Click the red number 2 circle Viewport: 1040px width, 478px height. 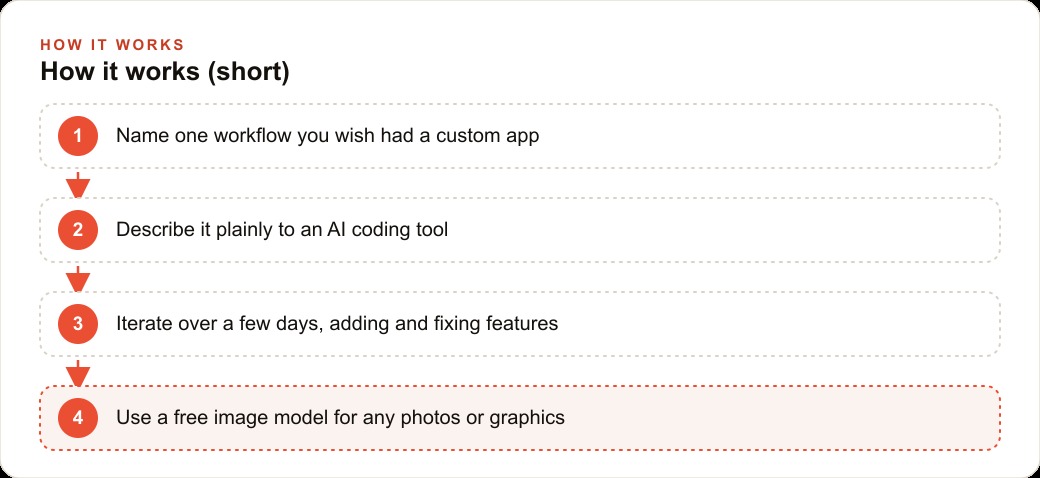(78, 230)
